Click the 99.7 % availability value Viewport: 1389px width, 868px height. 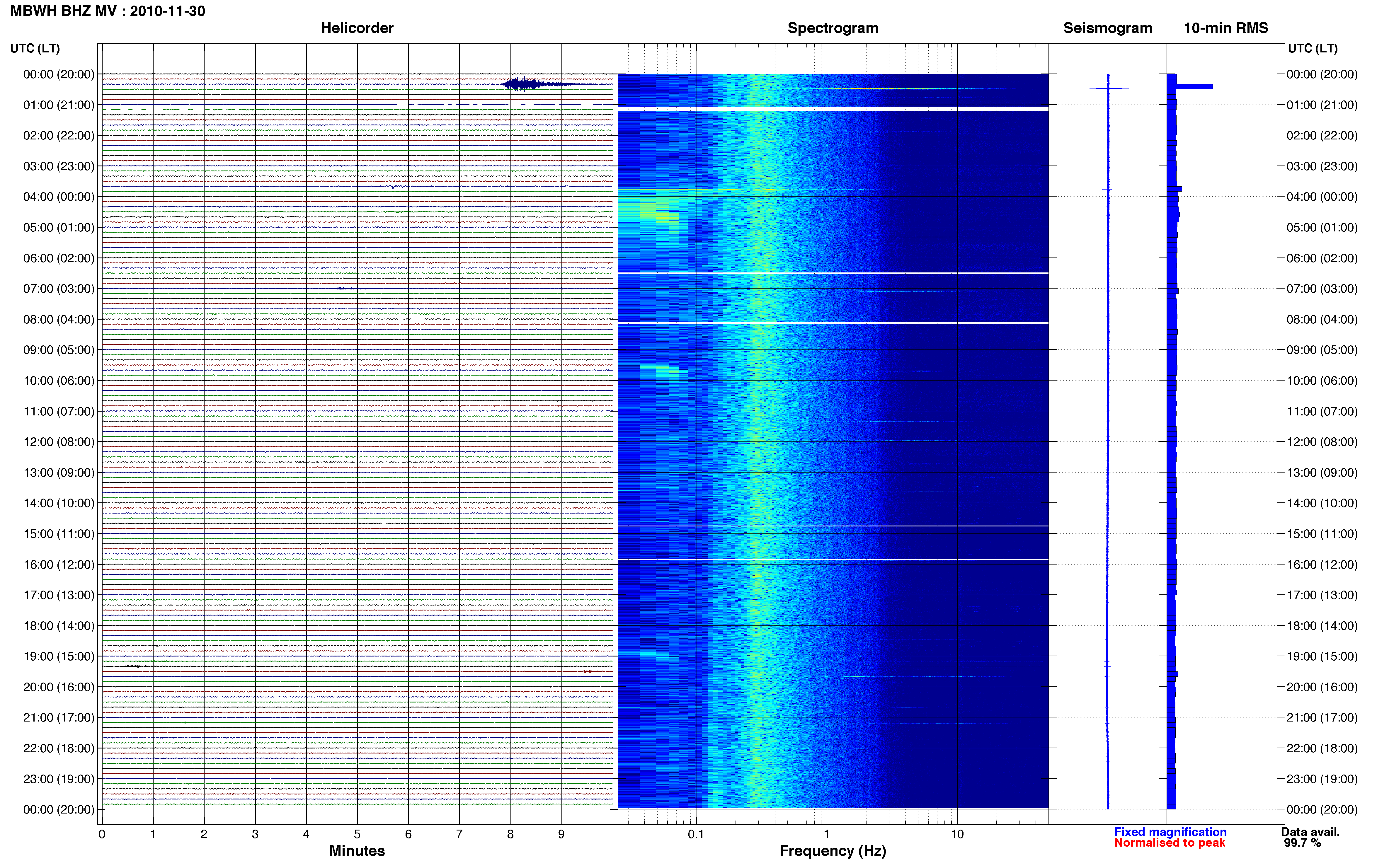pos(1302,843)
